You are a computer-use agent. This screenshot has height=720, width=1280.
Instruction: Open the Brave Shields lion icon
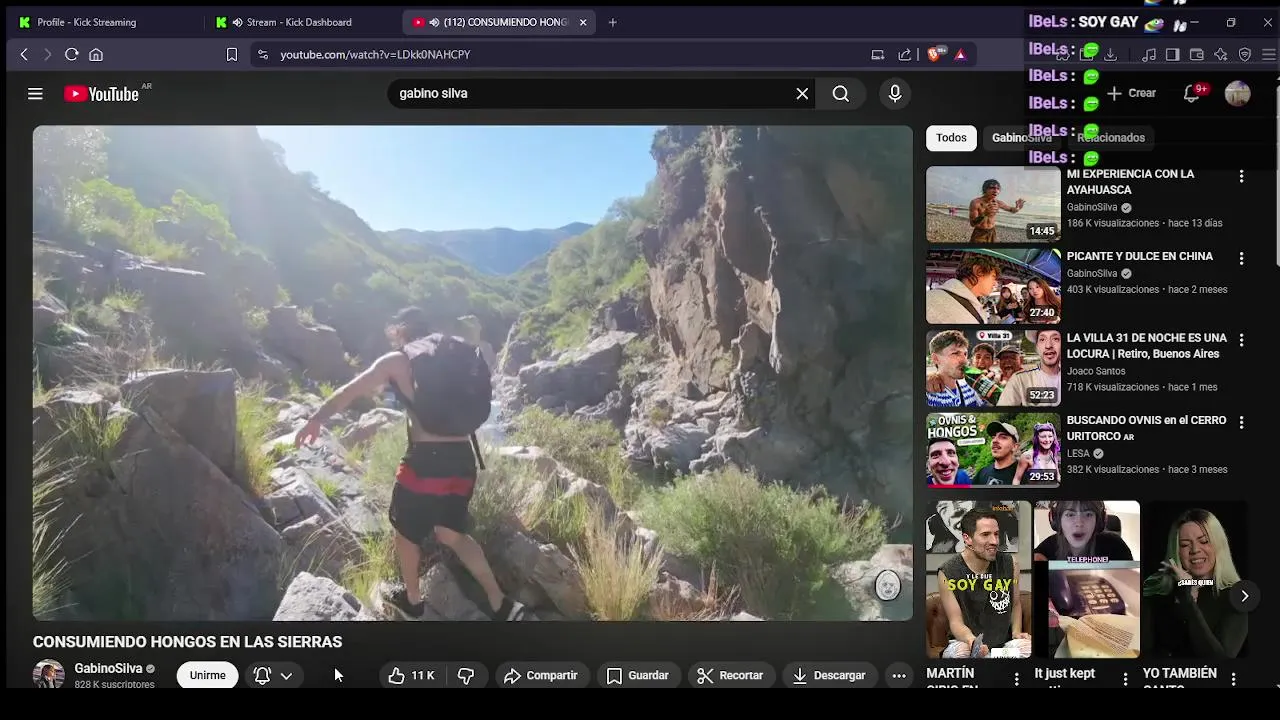coord(934,54)
